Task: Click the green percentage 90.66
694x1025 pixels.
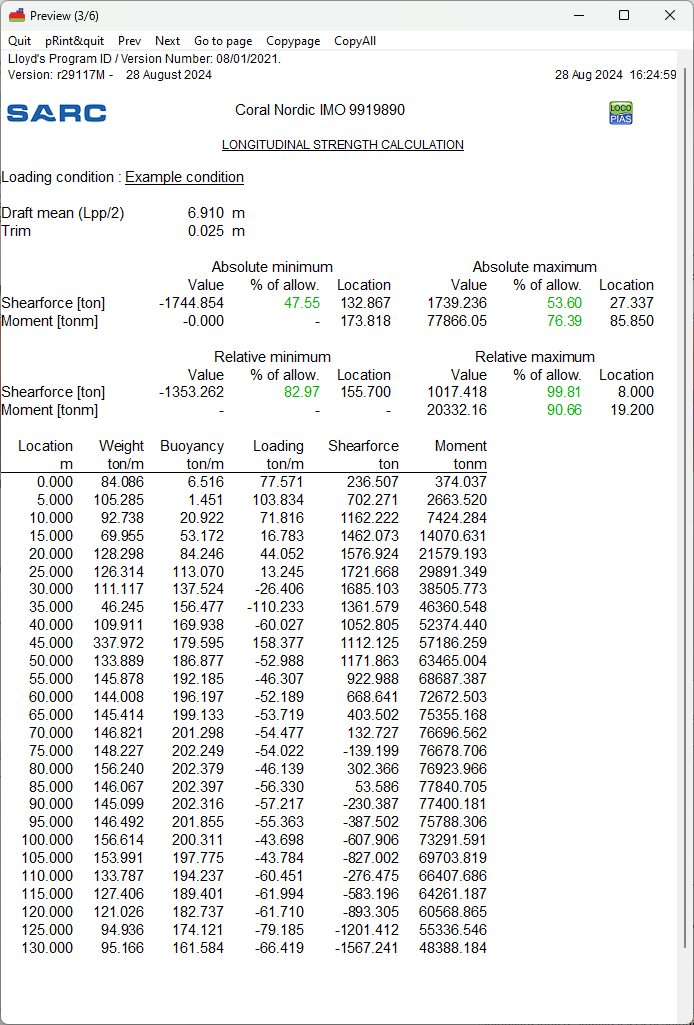Action: (564, 410)
